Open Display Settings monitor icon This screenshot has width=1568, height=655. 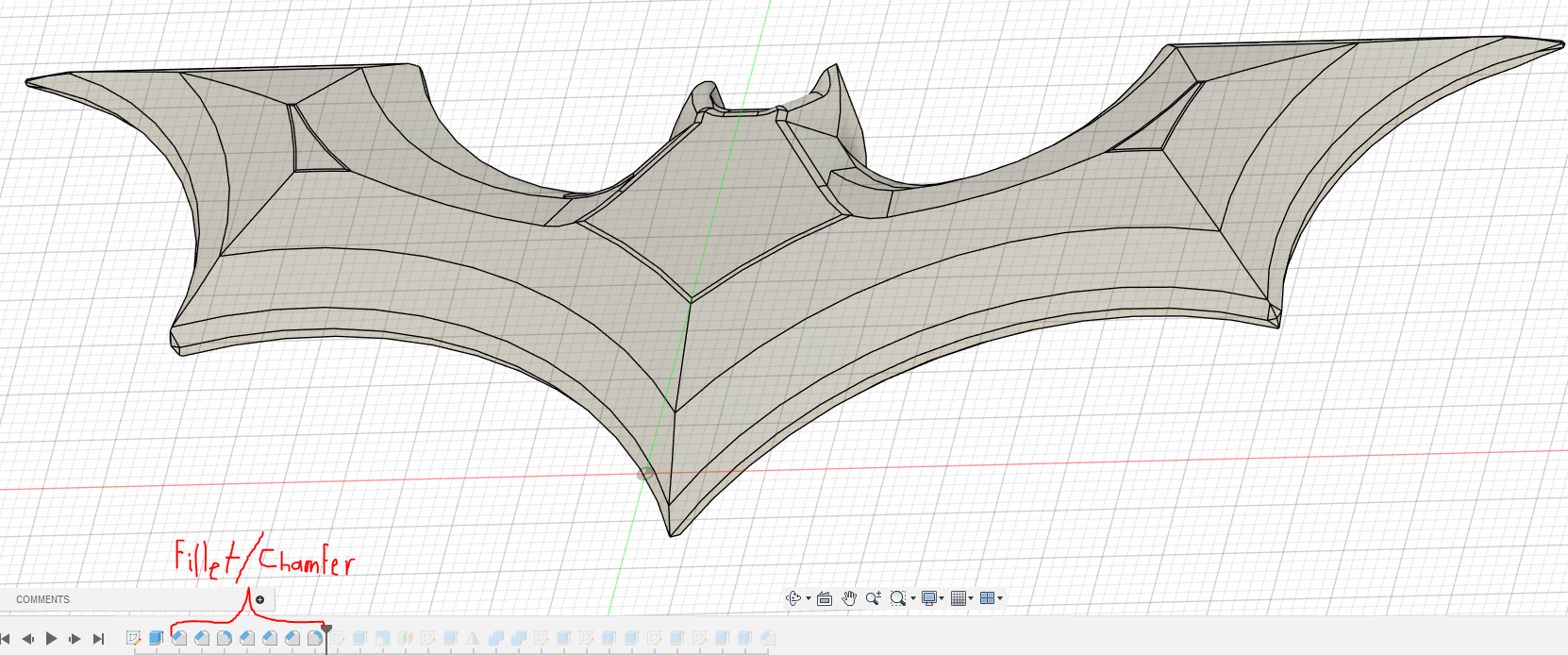pos(929,597)
